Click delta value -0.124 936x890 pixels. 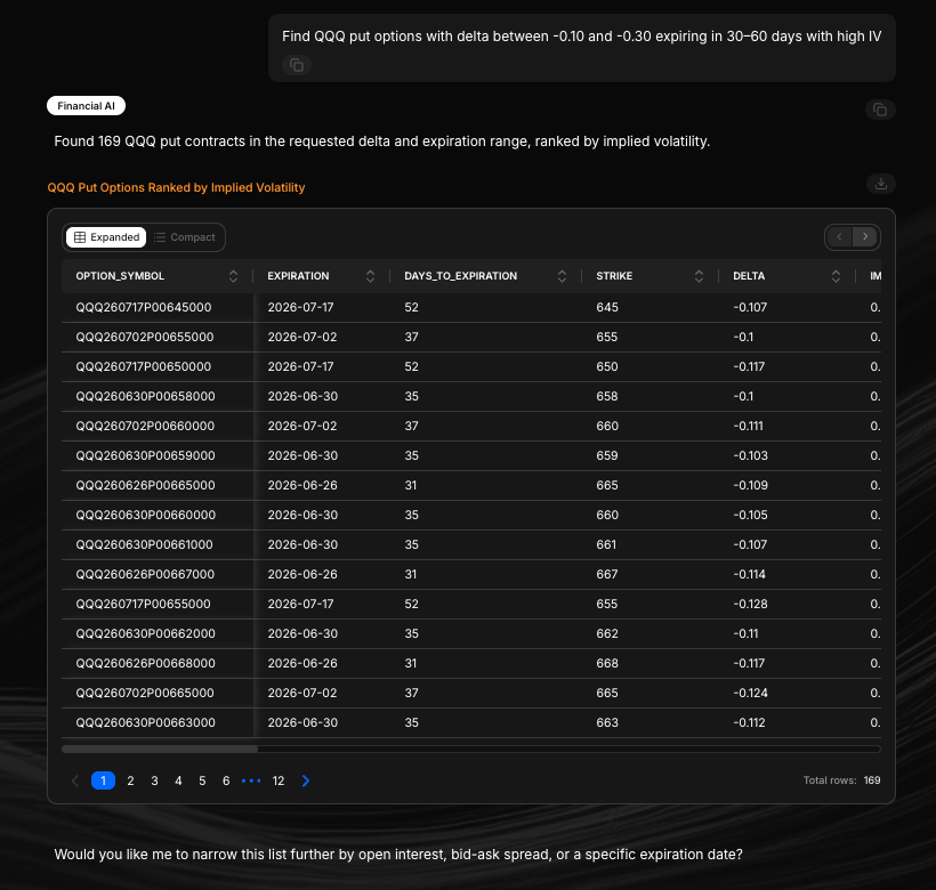(750, 693)
